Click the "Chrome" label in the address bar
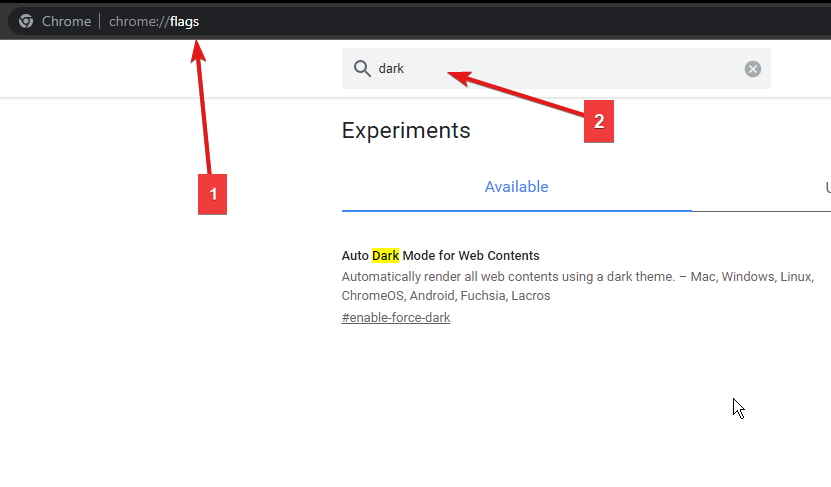The image size is (831, 487). [66, 21]
